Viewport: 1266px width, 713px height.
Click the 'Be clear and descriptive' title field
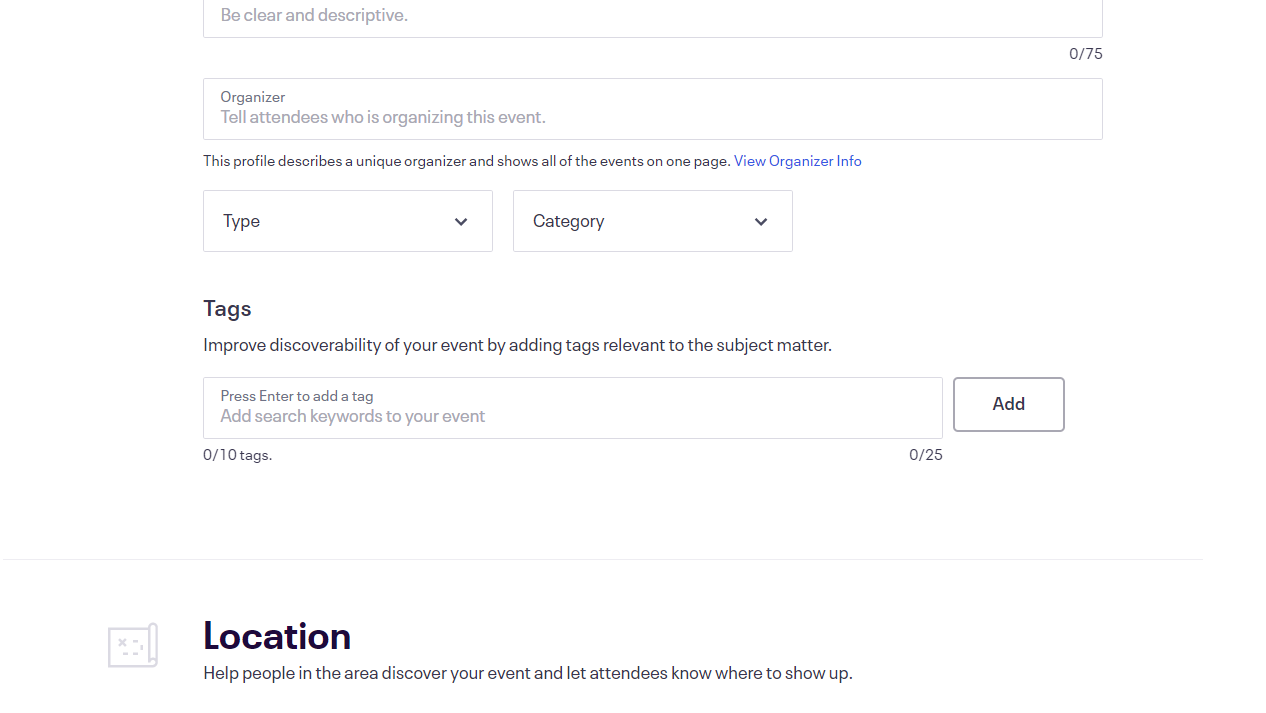(x=652, y=16)
